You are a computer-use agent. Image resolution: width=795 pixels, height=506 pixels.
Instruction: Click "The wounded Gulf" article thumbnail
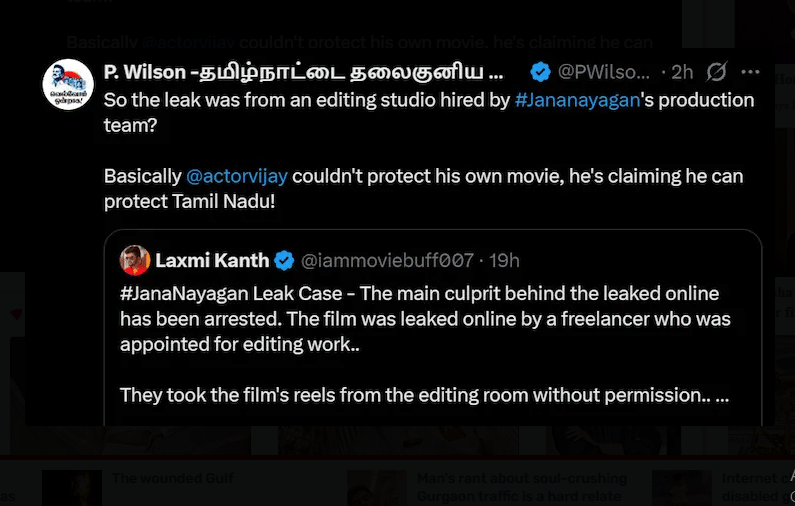[72, 487]
